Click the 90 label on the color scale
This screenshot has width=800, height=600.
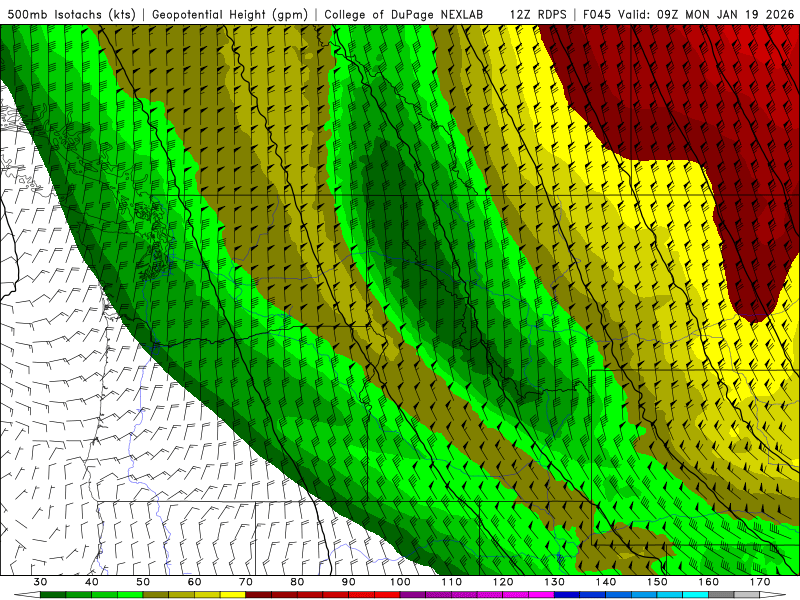[349, 582]
